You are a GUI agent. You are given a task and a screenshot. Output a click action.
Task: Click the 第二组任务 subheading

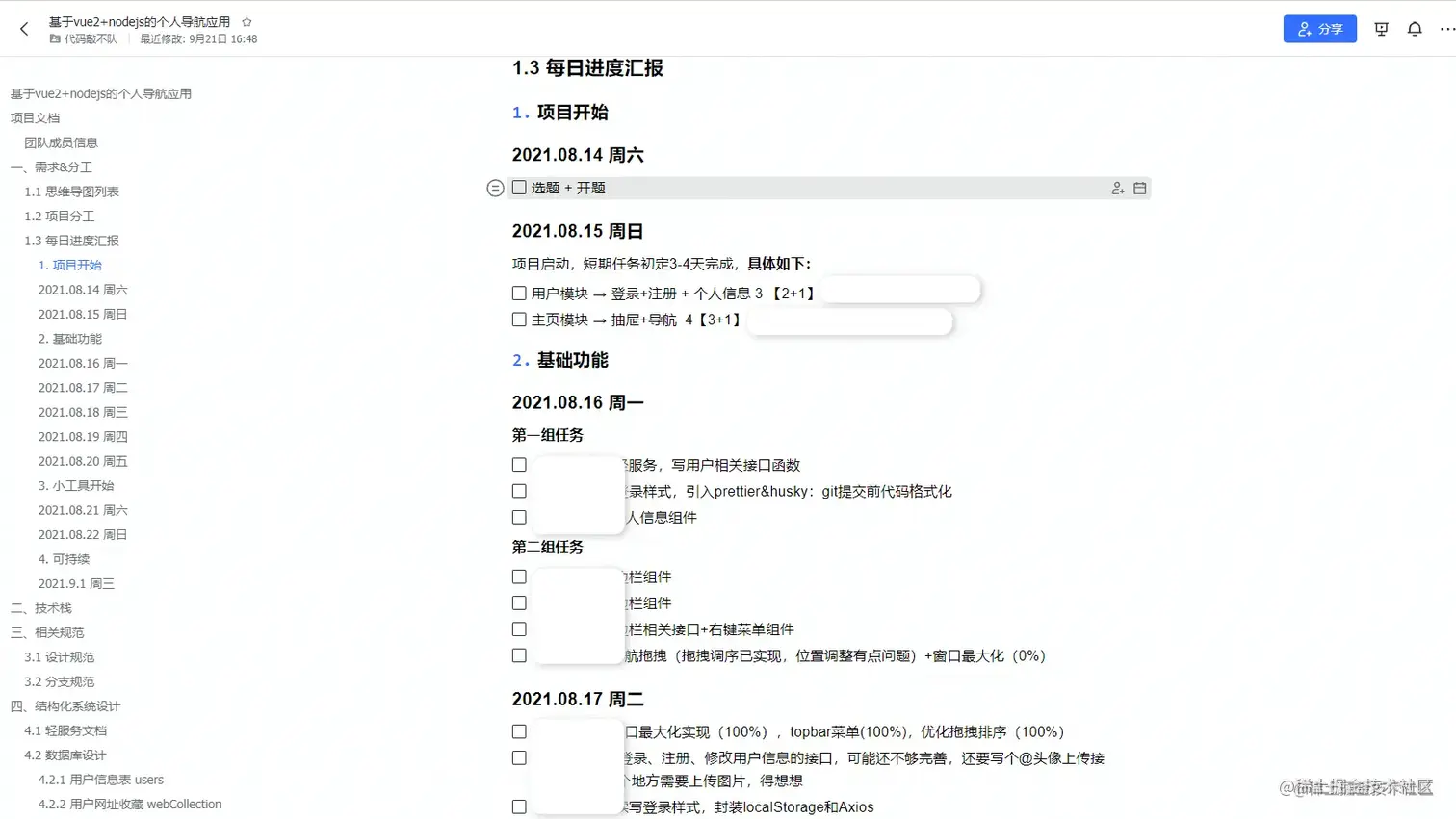(548, 547)
